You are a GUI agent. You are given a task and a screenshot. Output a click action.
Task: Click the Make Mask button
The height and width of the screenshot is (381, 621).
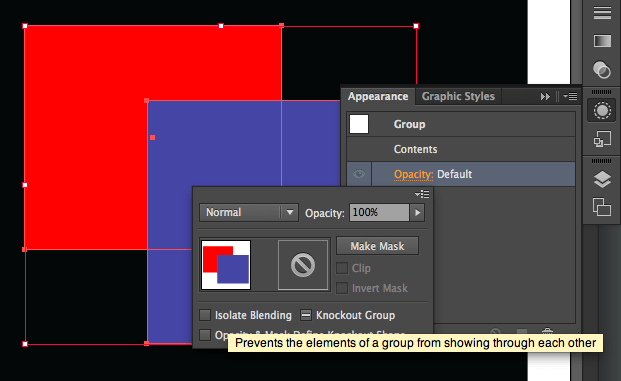[377, 246]
